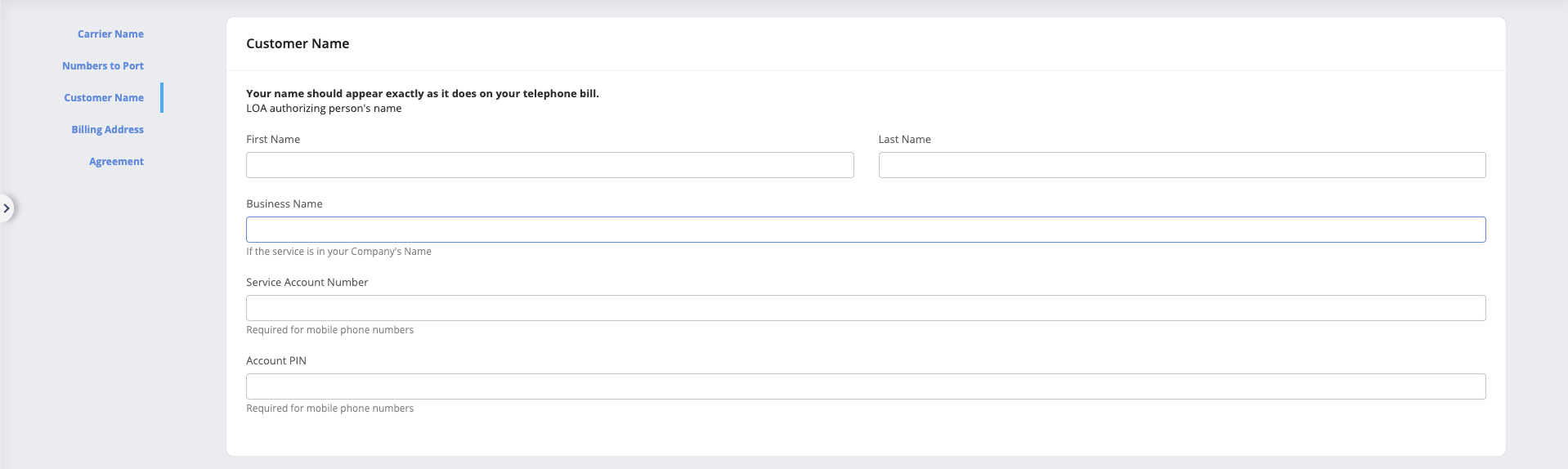Jump to the Billing Address step
This screenshot has height=469, width=1568.
click(107, 130)
